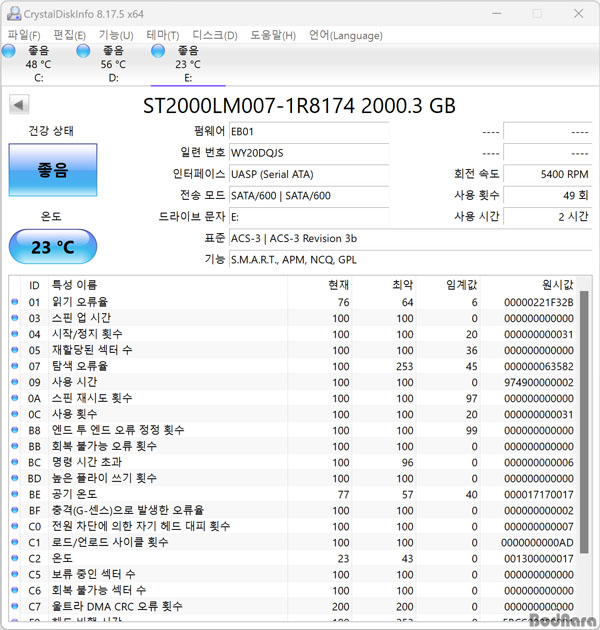Screen dimensions: 600x630
Task: Click the blue status orb for drive C:
Action: tap(8, 51)
